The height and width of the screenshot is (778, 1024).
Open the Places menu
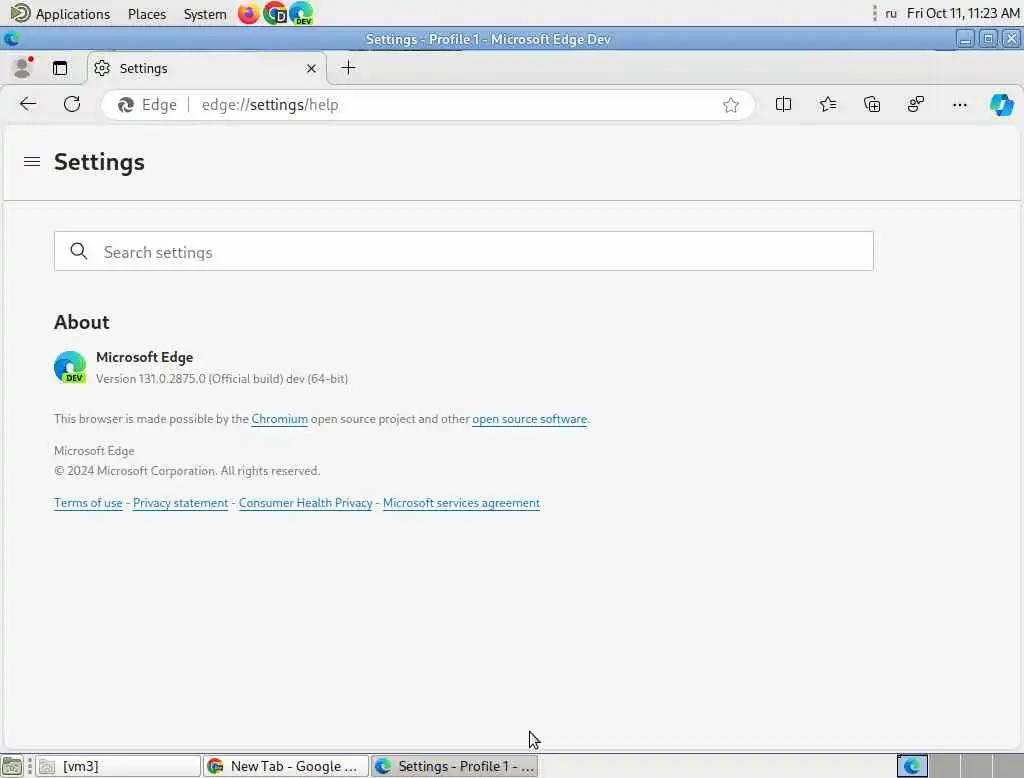[147, 14]
